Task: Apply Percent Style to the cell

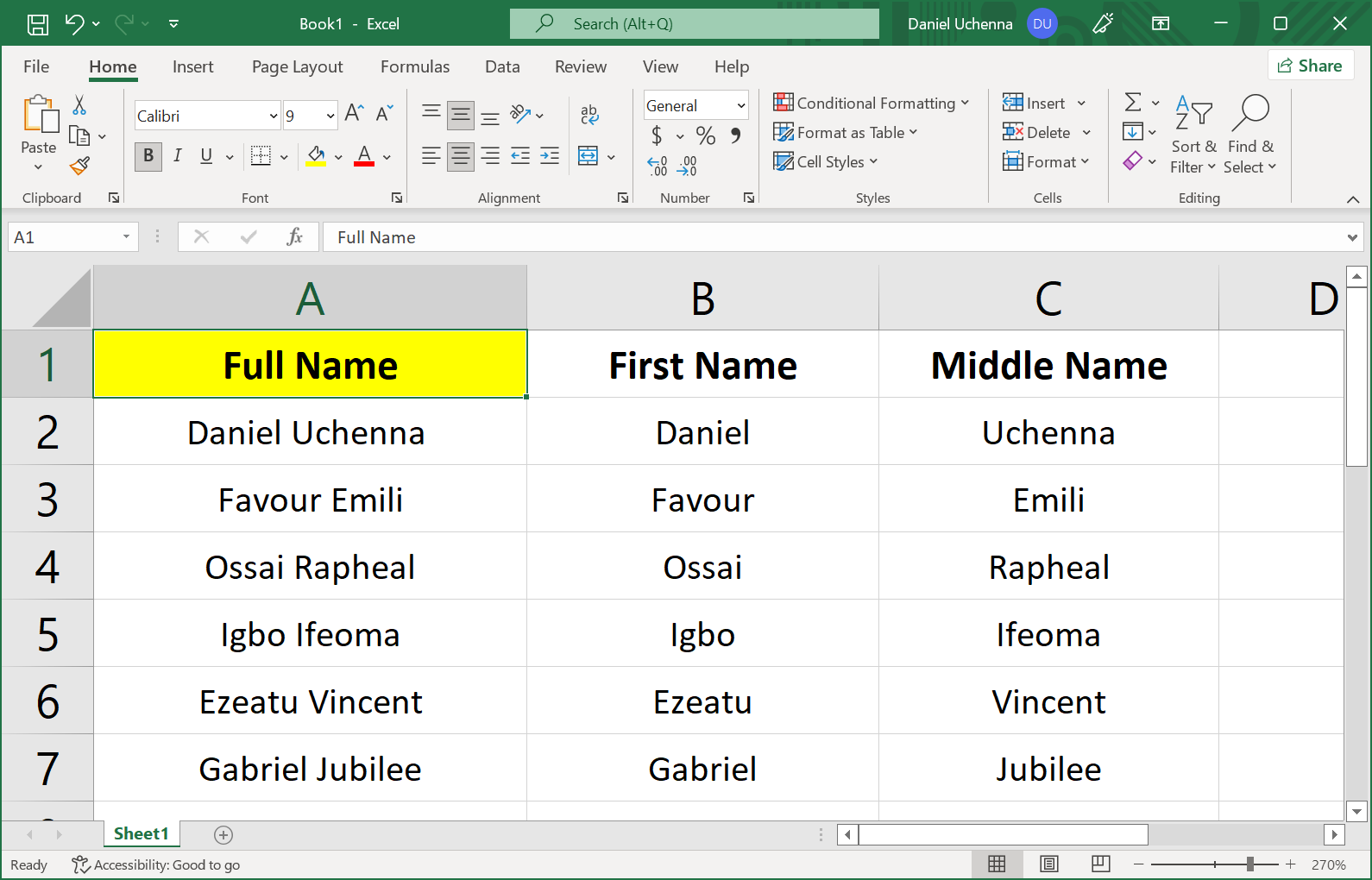Action: pyautogui.click(x=705, y=135)
